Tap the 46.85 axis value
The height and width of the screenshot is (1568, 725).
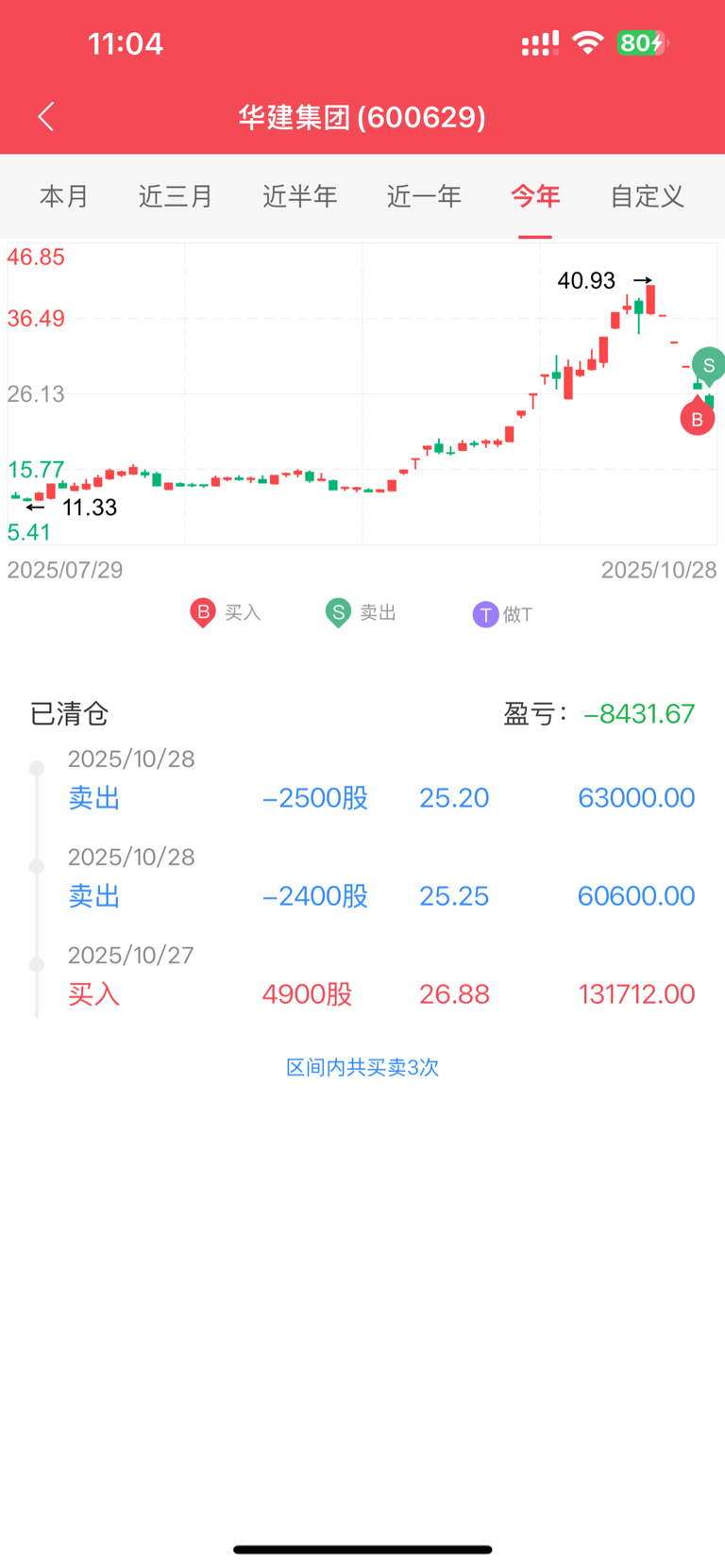click(x=36, y=258)
